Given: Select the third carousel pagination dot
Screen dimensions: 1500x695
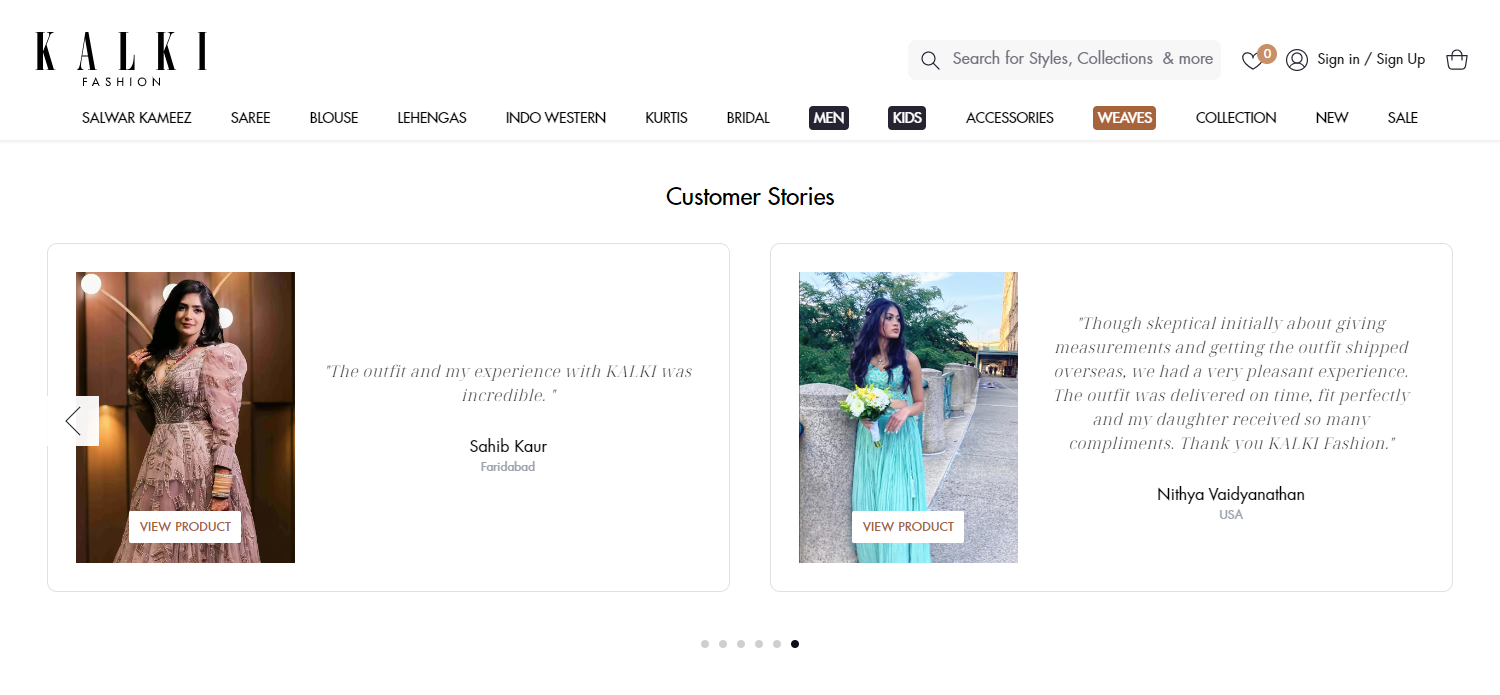Looking at the screenshot, I should click(741, 644).
